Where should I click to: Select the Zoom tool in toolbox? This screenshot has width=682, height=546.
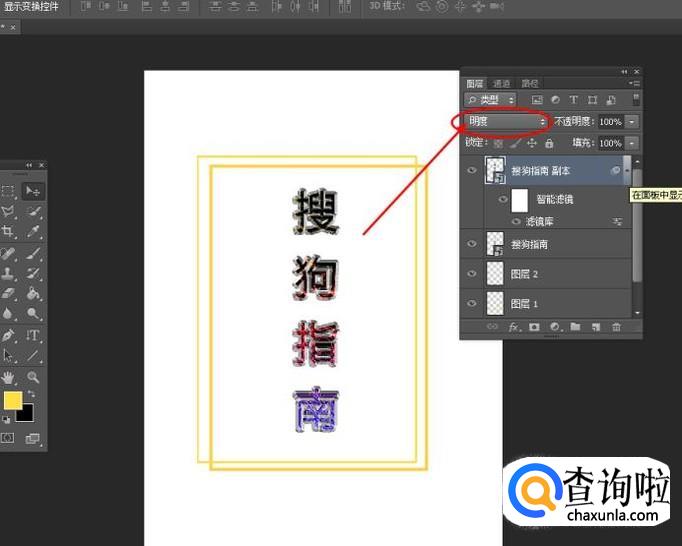click(x=33, y=377)
